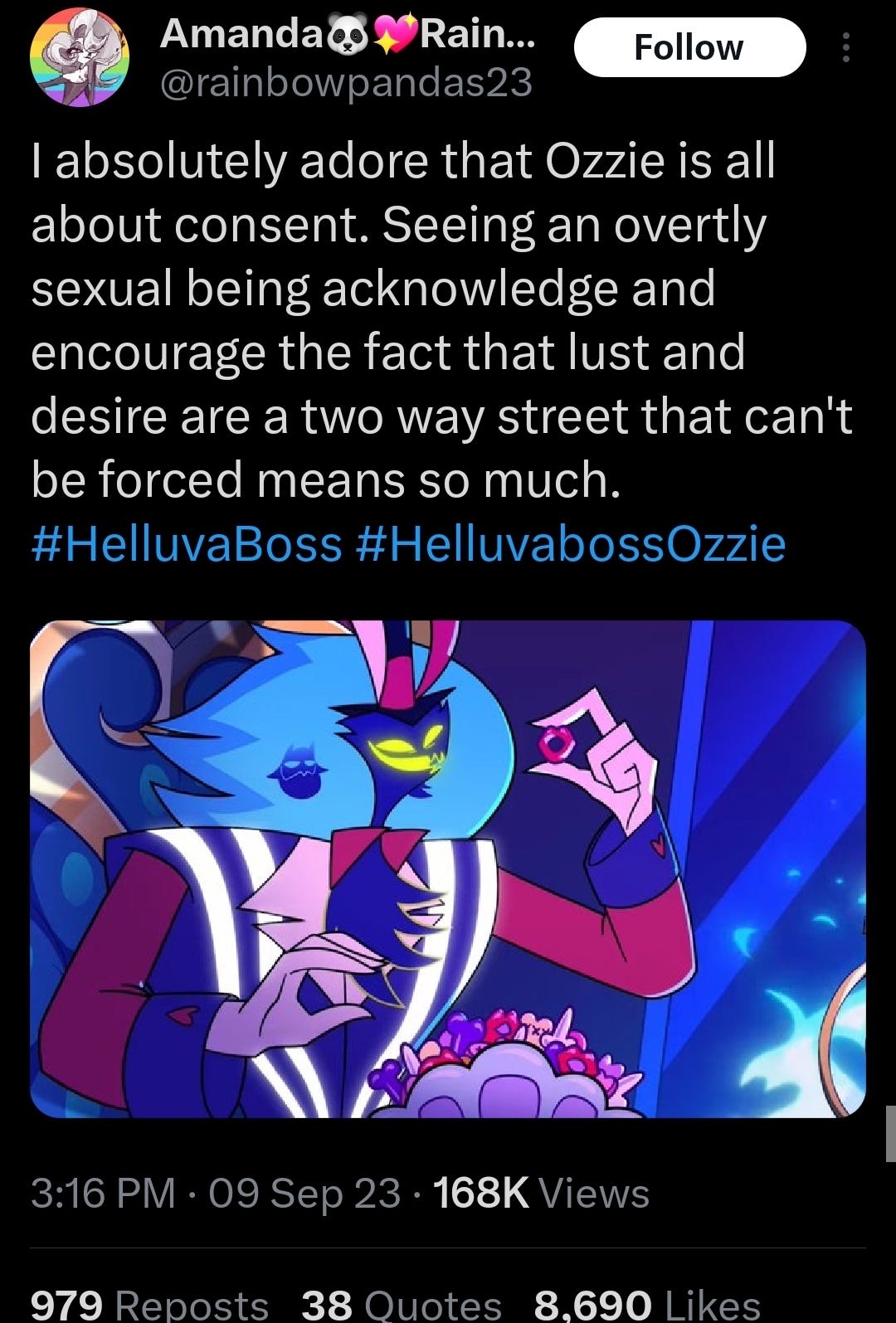Screen dimensions: 896x1323
Task: Click the gray scrollbar on right edge
Action: pyautogui.click(x=891, y=1133)
